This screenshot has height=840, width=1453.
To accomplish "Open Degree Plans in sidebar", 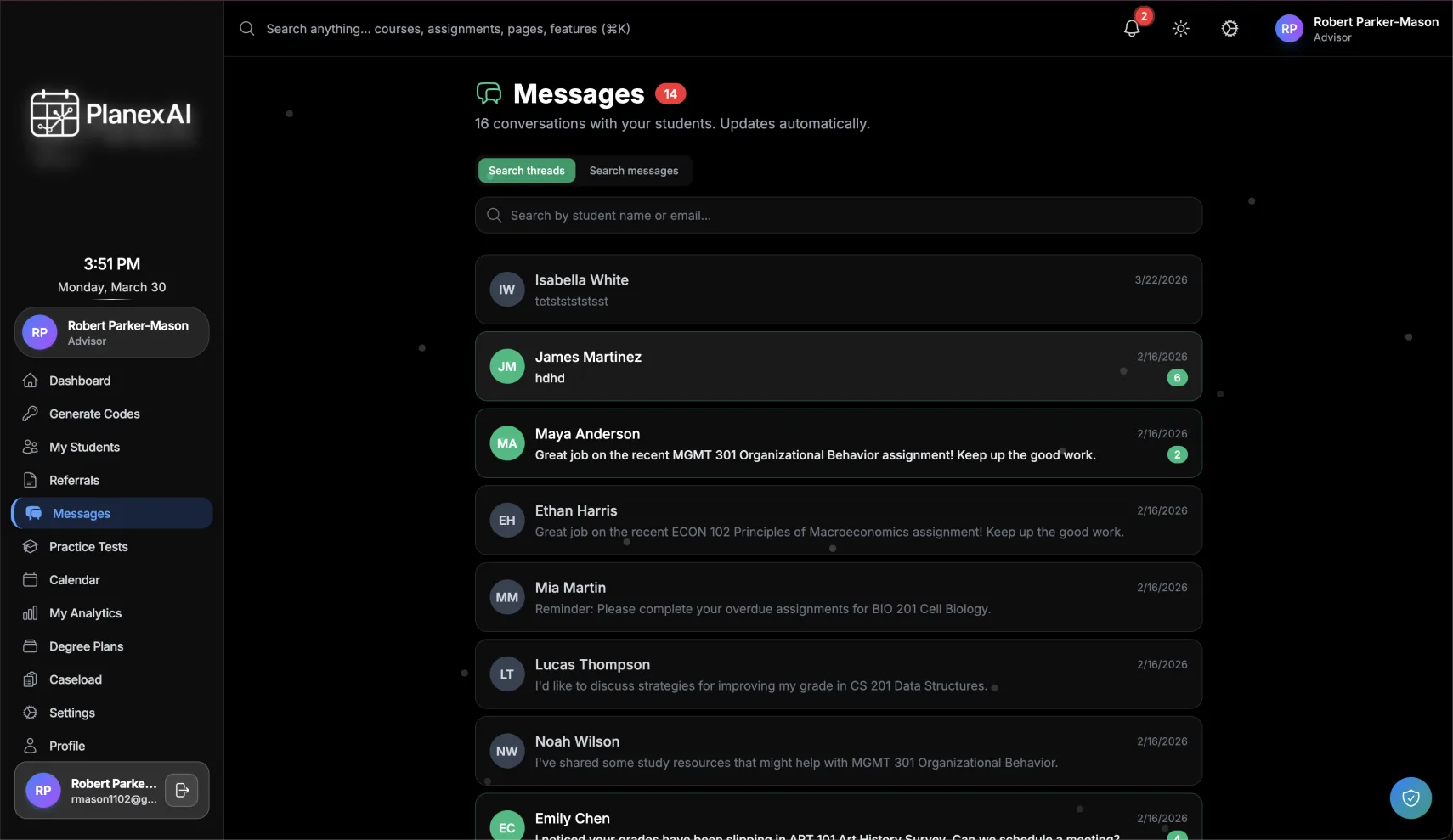I will coord(112,646).
